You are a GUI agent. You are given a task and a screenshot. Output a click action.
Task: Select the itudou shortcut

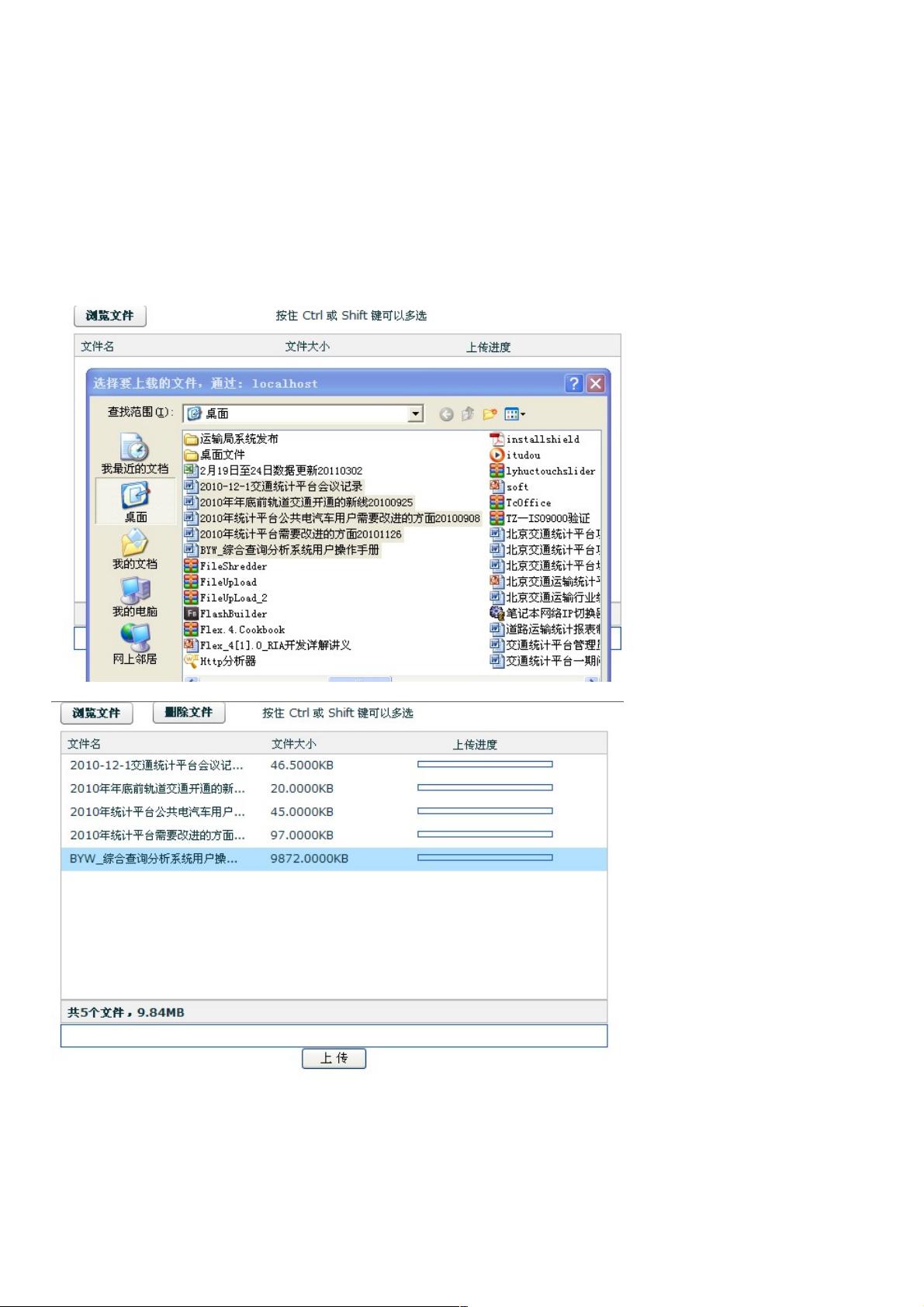coord(515,455)
